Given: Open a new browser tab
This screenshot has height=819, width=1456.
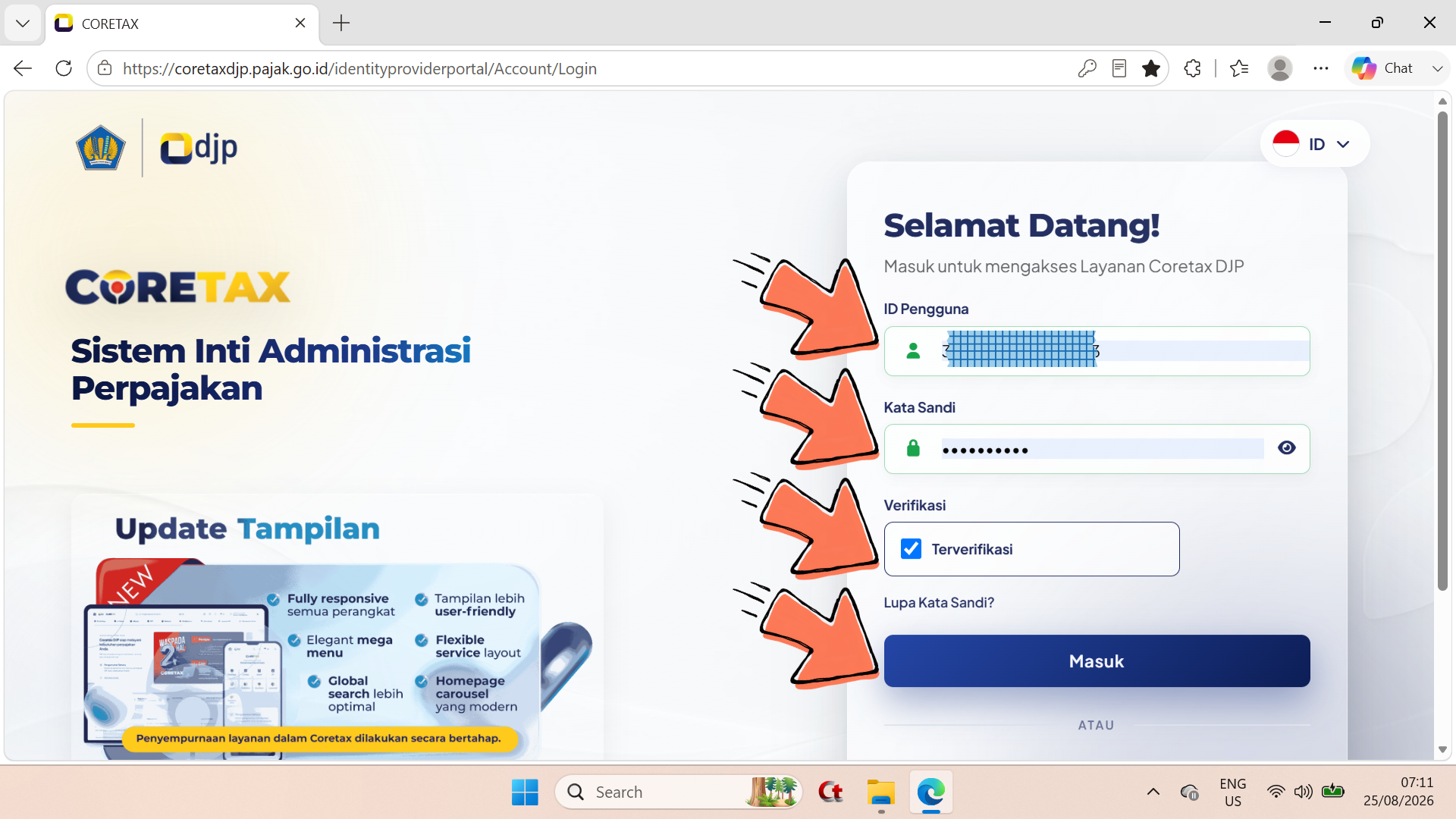Looking at the screenshot, I should click(341, 23).
